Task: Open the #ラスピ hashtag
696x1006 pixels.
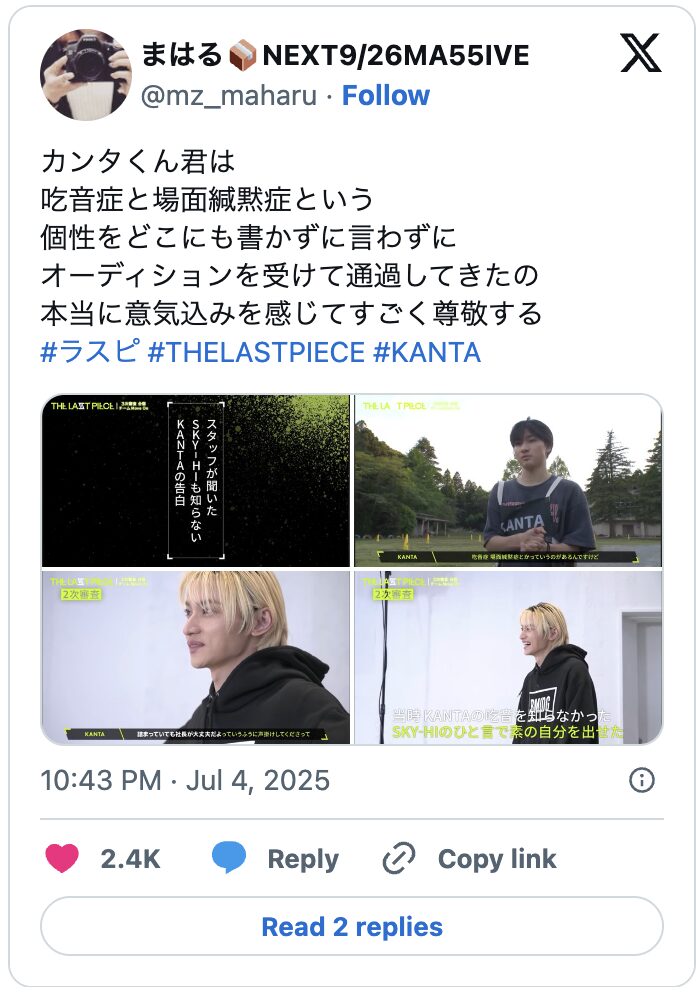Action: [89, 352]
